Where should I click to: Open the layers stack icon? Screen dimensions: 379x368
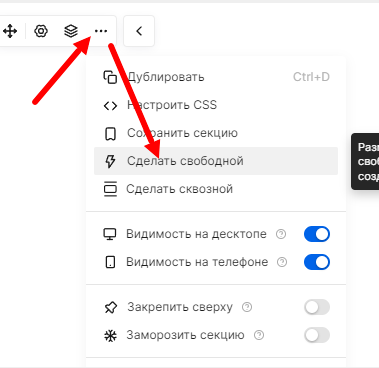click(71, 31)
